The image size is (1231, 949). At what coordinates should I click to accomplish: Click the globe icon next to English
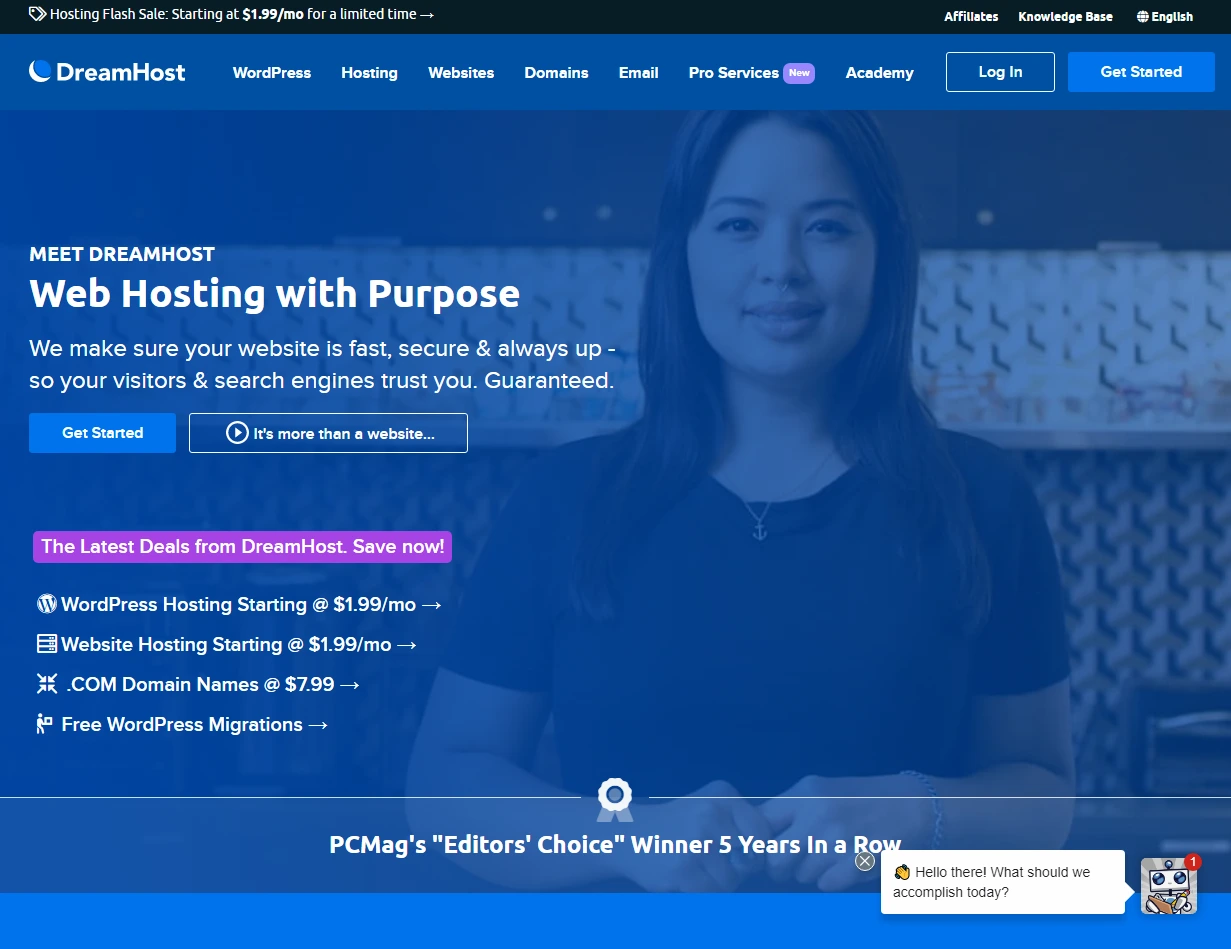pos(1143,17)
